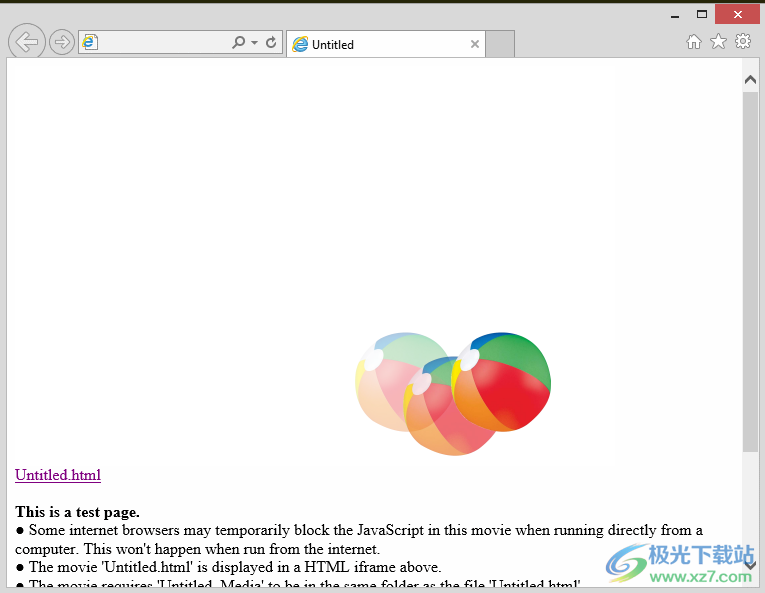Expand the address bar autocomplete dropdown arrow
Image resolution: width=765 pixels, height=593 pixels.
pyautogui.click(x=254, y=43)
